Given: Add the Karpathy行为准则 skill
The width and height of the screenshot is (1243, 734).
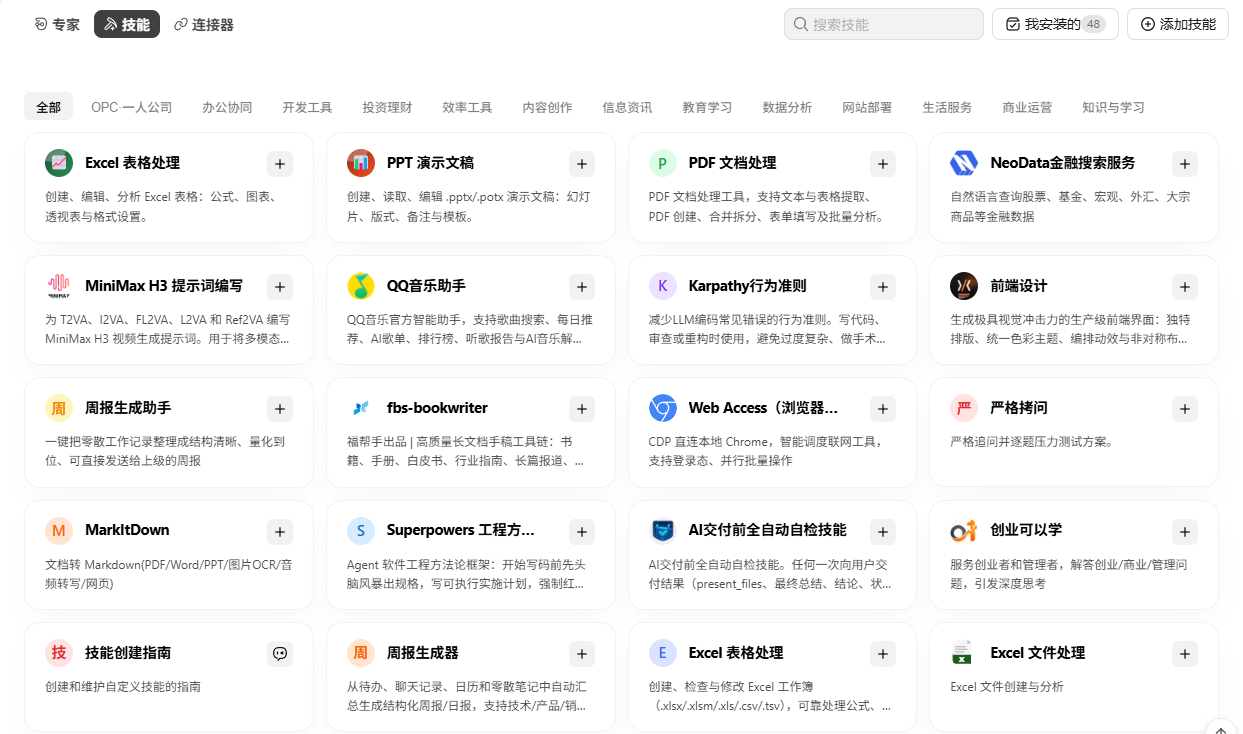Looking at the screenshot, I should [883, 287].
